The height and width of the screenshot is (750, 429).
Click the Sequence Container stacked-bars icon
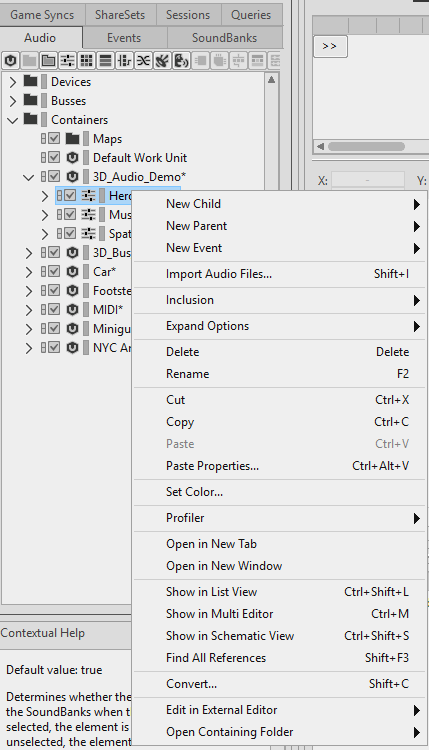point(105,61)
